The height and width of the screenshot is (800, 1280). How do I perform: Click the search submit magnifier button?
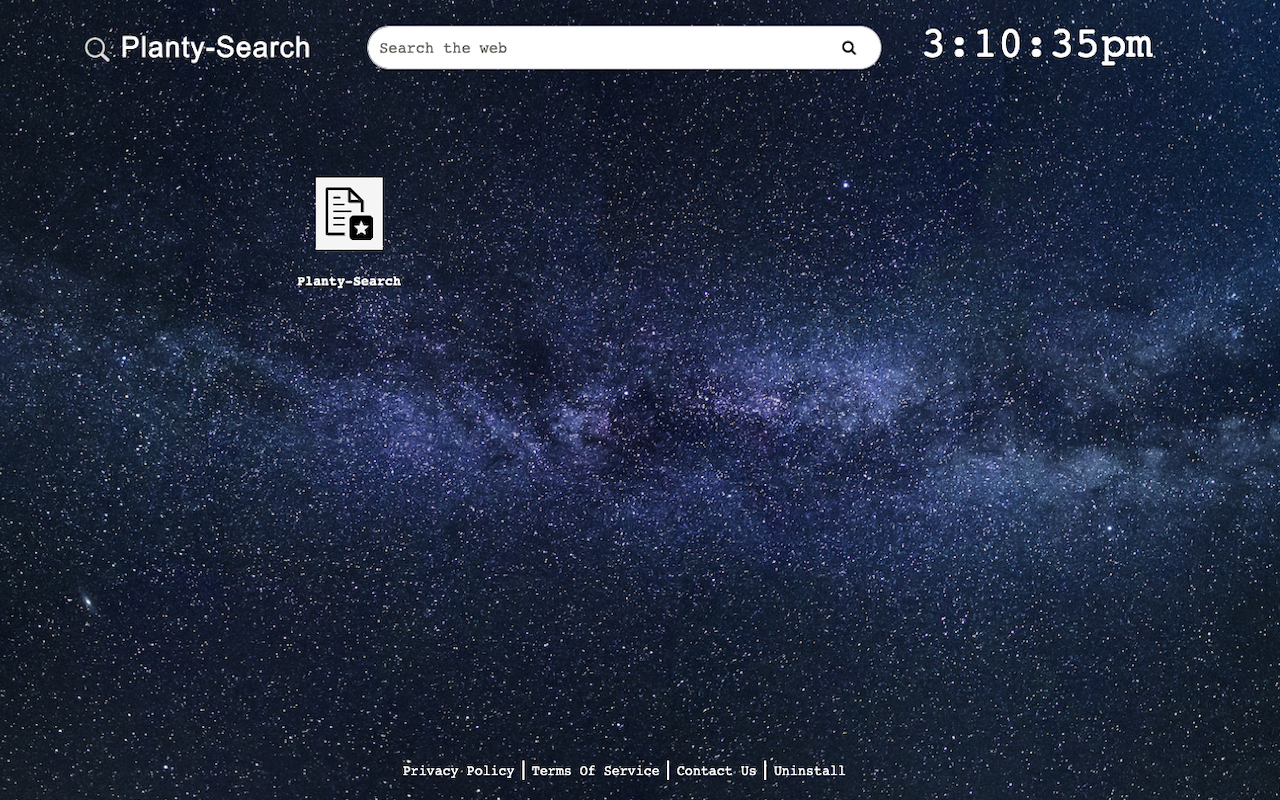pos(849,48)
